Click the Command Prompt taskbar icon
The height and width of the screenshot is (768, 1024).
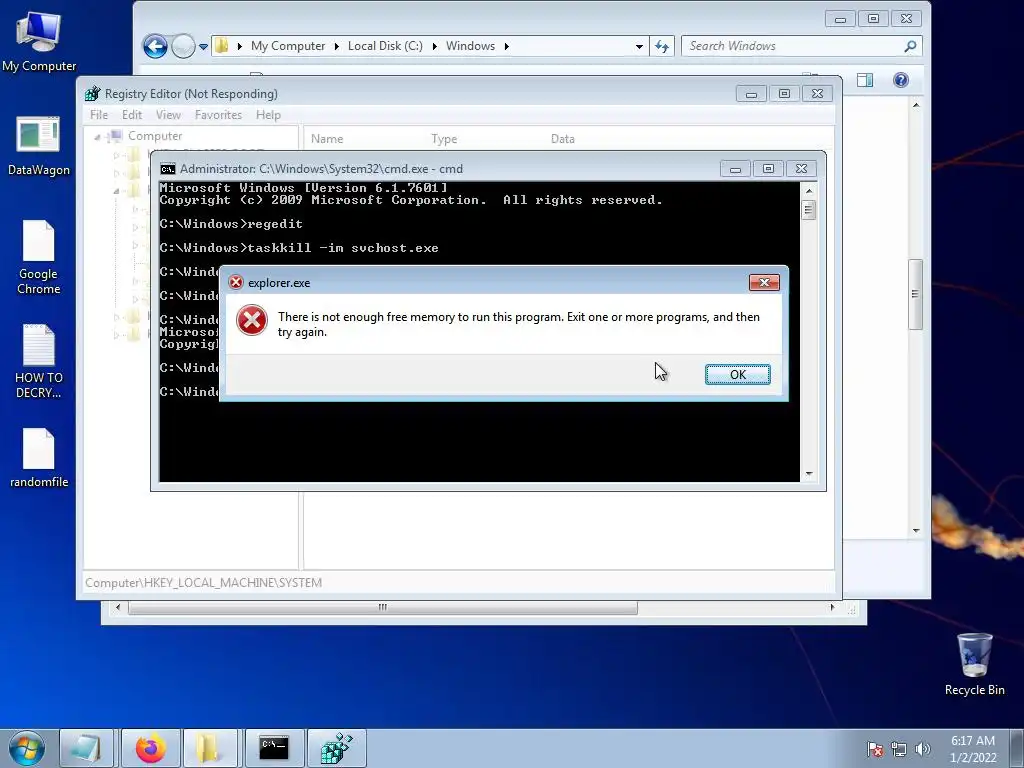(x=274, y=748)
